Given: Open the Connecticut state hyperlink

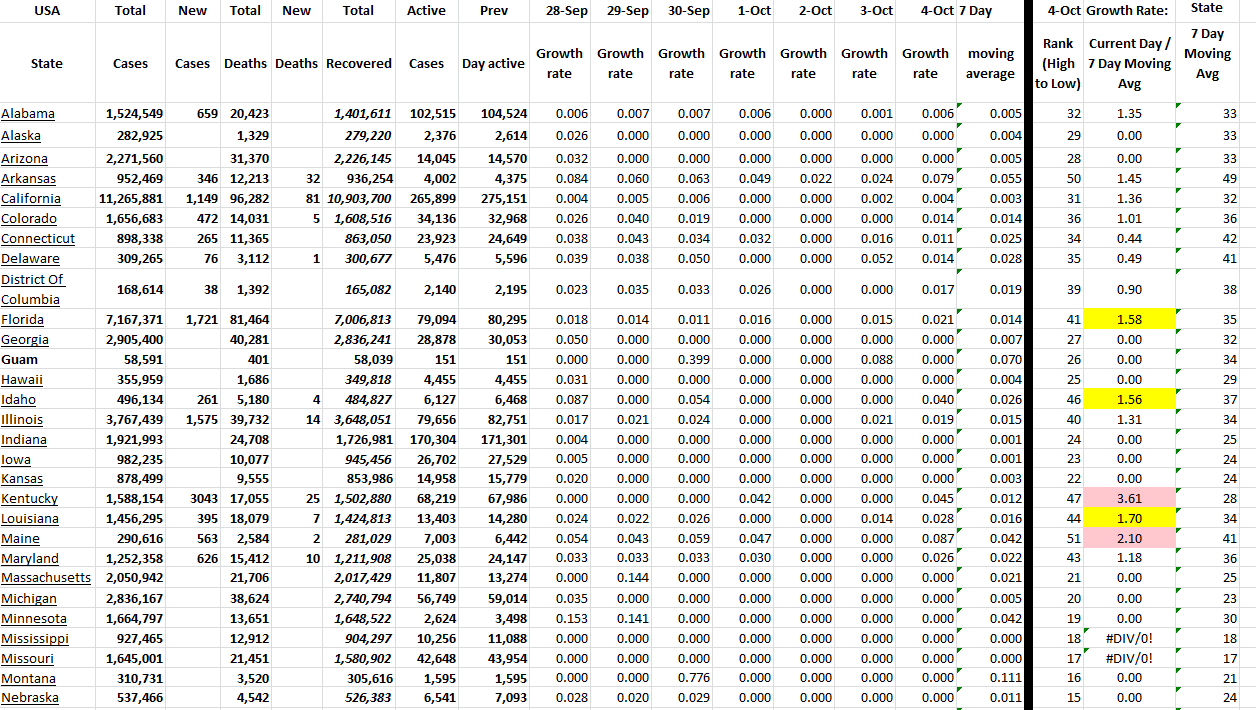Looking at the screenshot, I should (38, 238).
